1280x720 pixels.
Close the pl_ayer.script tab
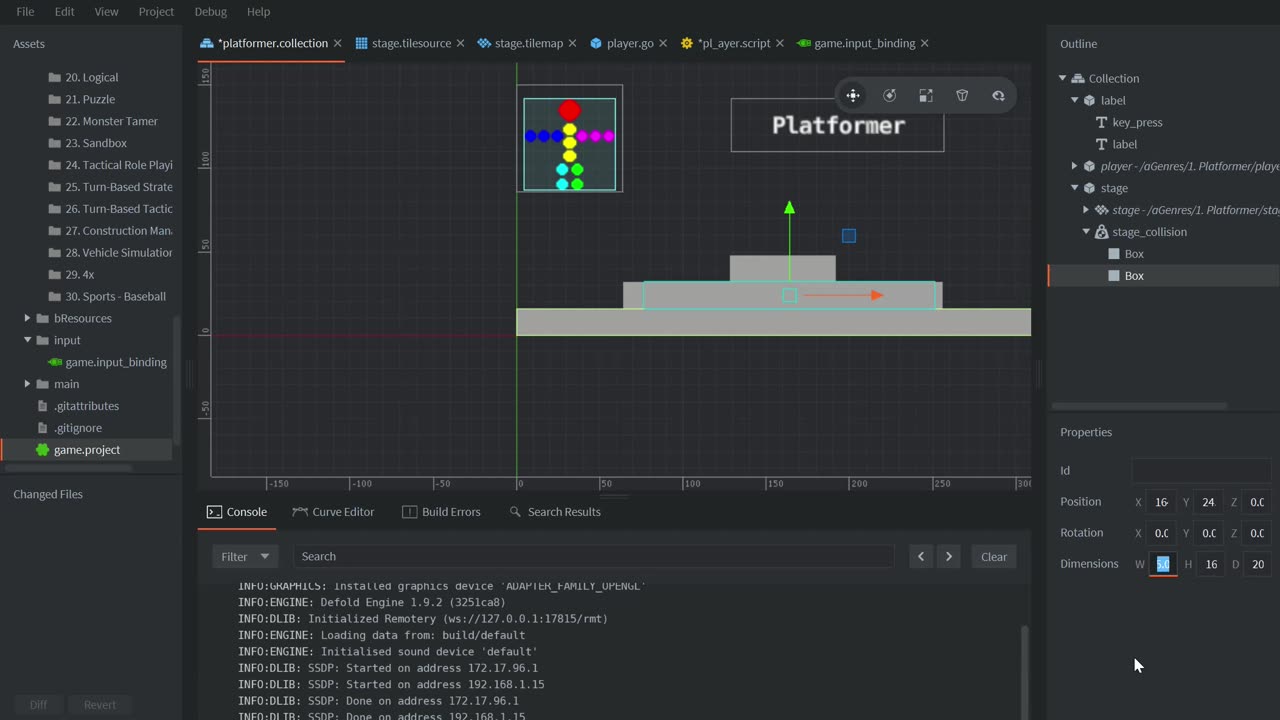click(x=779, y=43)
